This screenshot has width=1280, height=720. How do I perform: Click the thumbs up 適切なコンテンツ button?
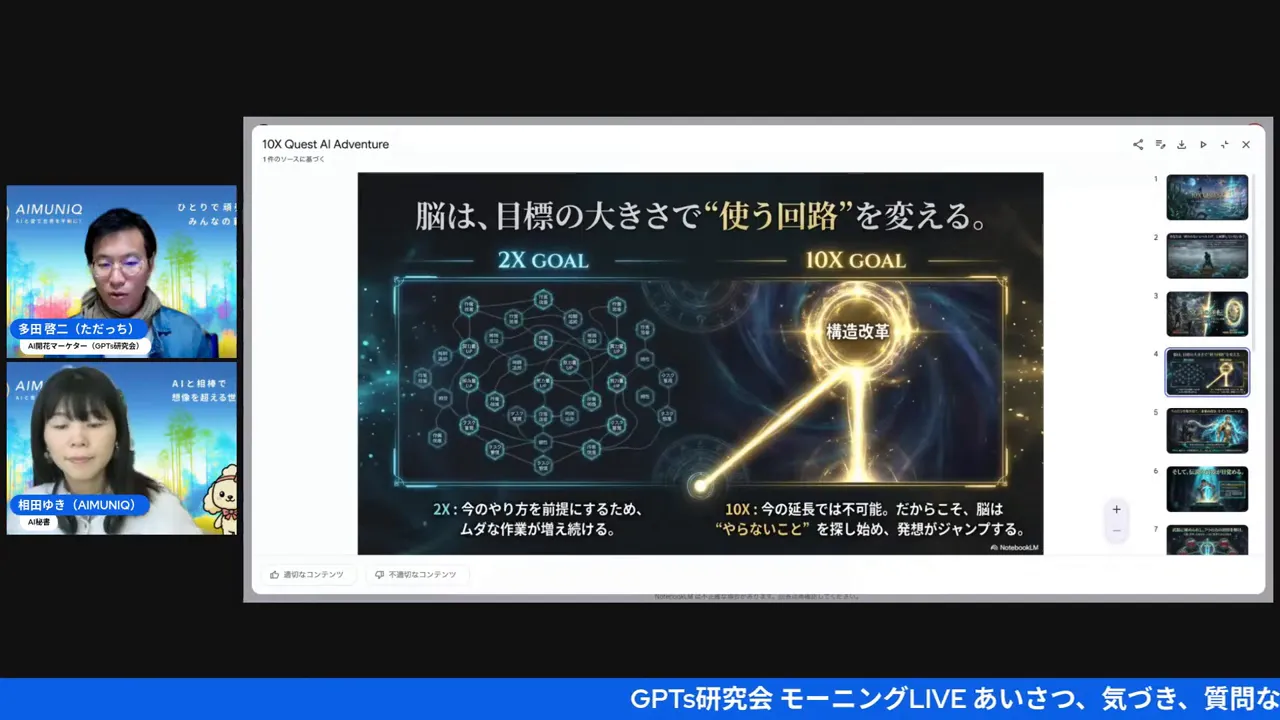307,575
